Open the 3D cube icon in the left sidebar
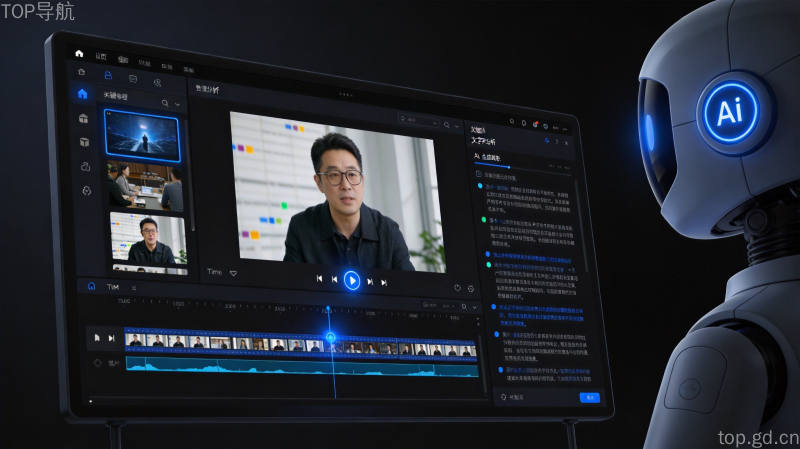Viewport: 800px width, 449px height. [85, 142]
